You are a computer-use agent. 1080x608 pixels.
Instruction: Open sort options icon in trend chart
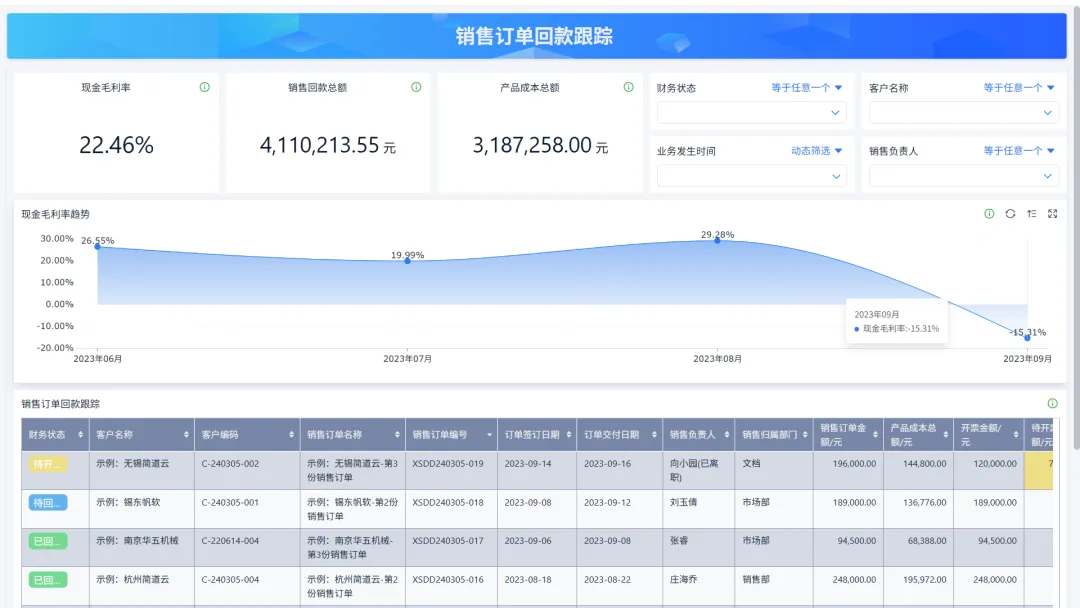[x=1031, y=214]
